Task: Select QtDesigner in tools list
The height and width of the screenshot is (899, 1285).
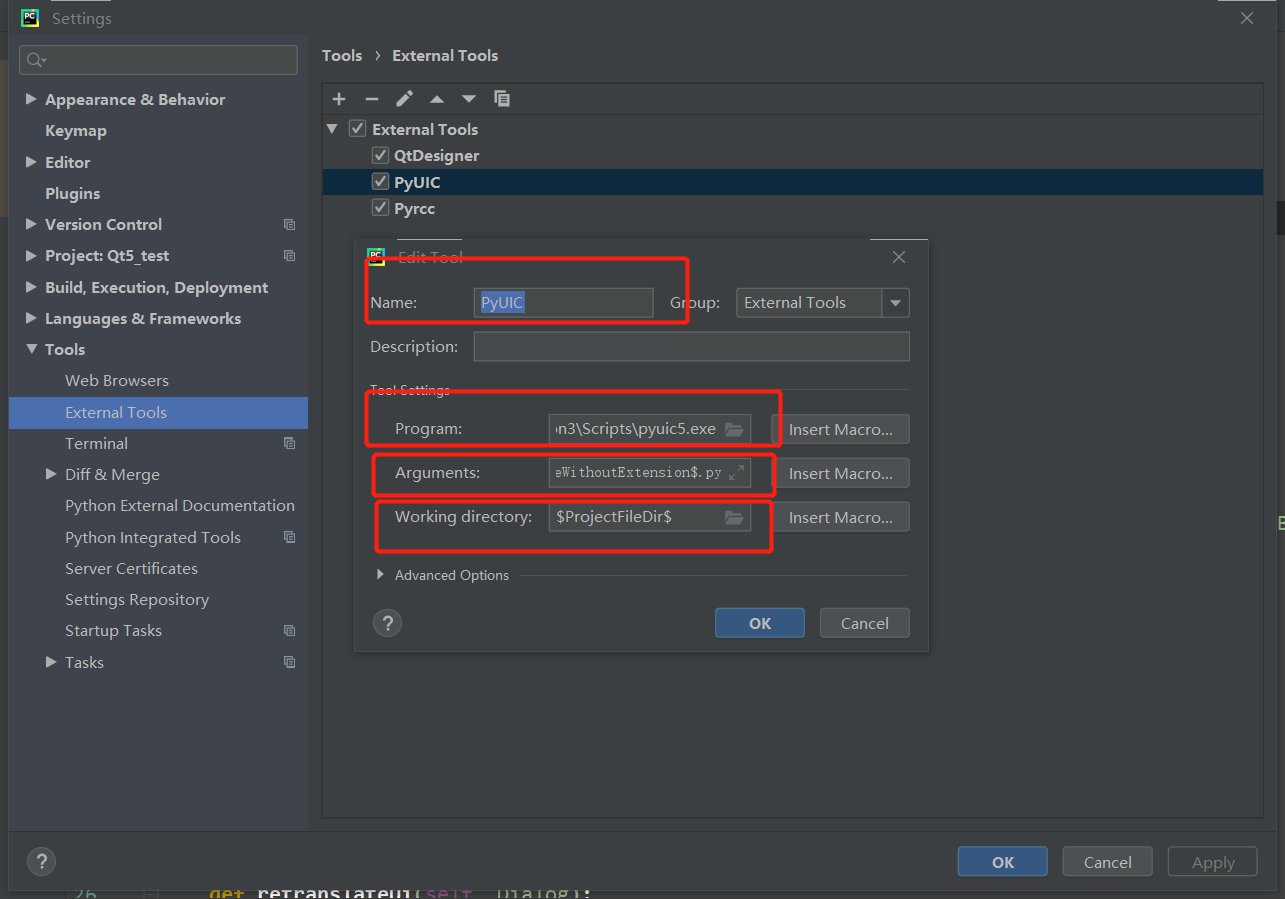Action: (436, 155)
